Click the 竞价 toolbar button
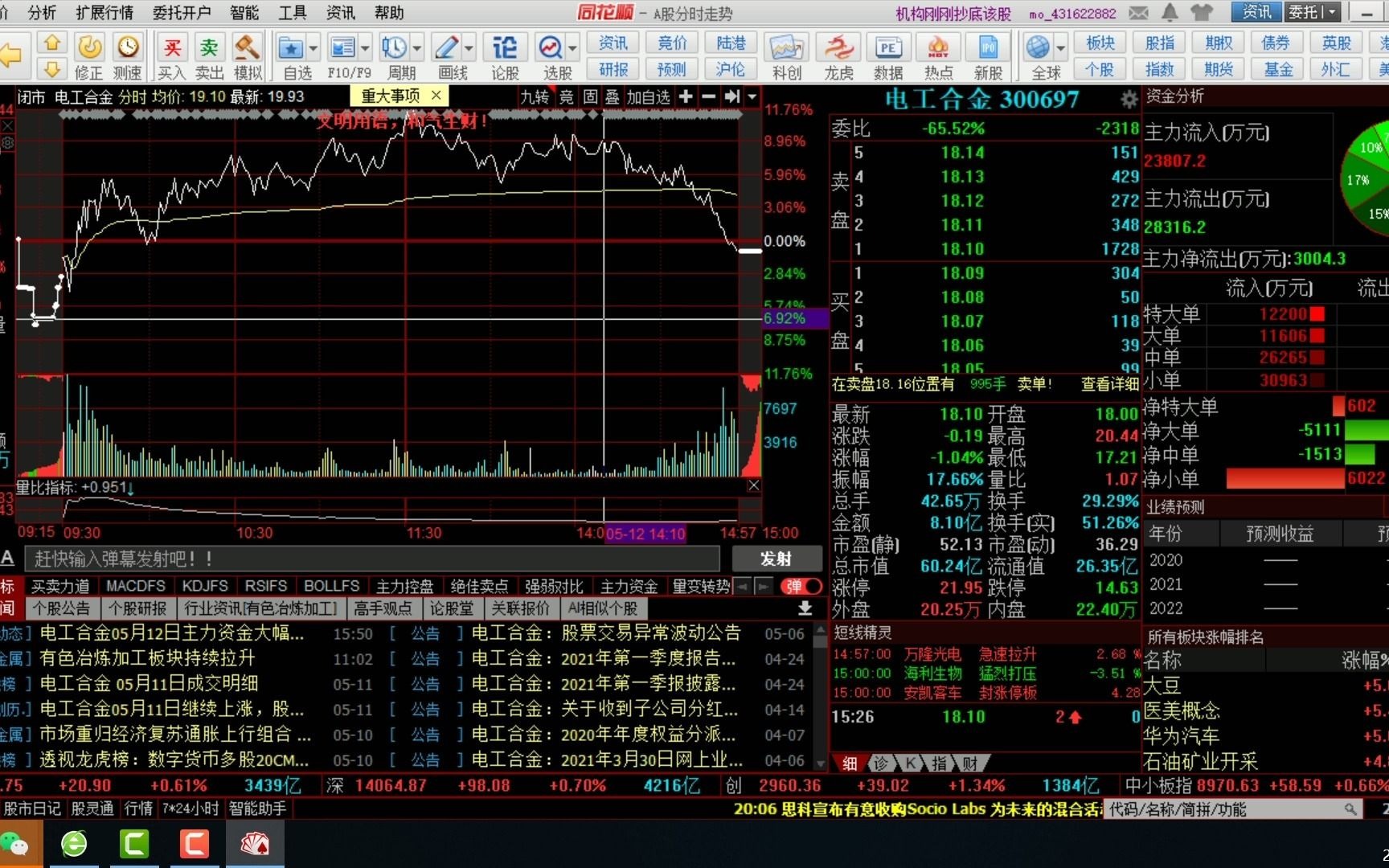This screenshot has width=1389, height=868. point(673,43)
